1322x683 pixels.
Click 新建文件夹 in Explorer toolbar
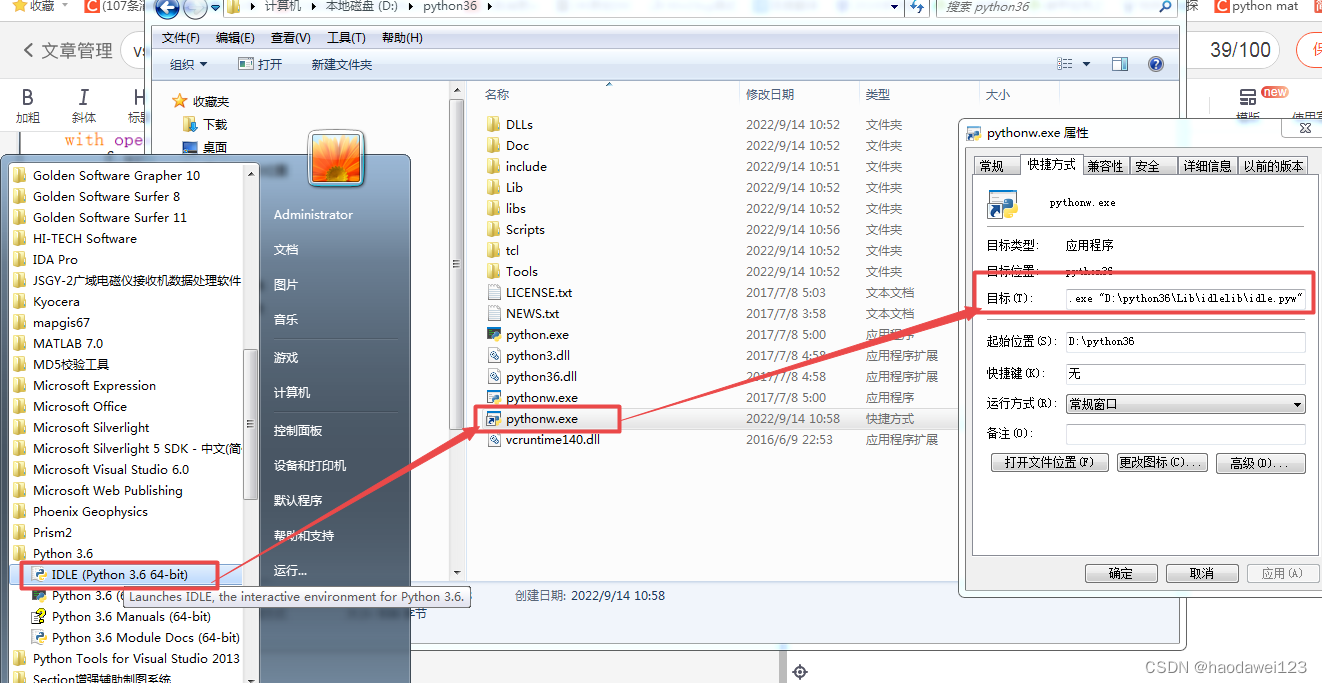341,64
